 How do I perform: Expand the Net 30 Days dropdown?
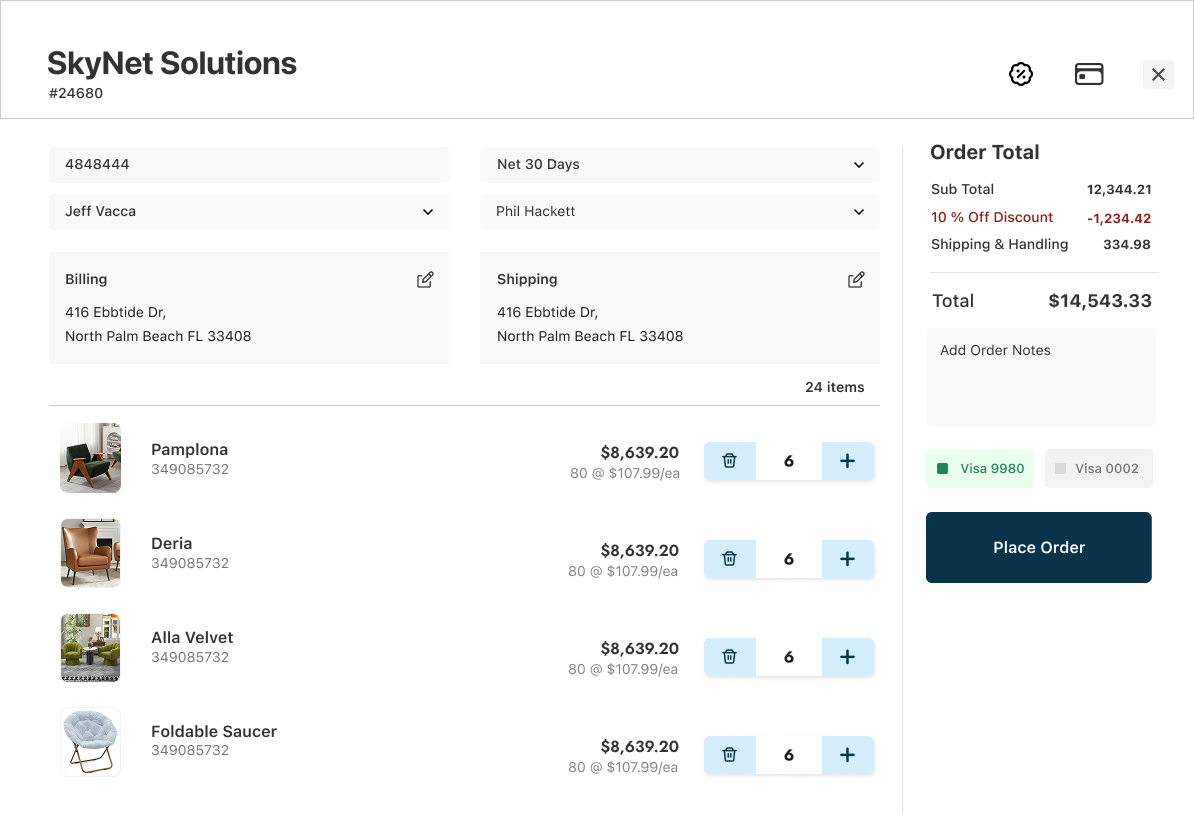tap(680, 165)
